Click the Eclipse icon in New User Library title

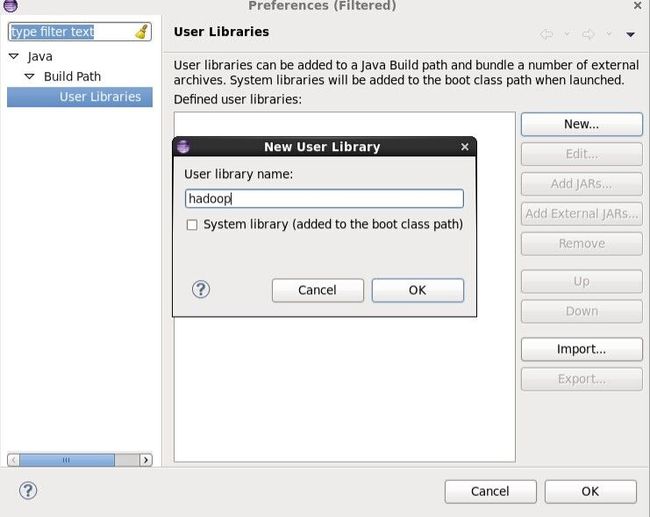point(183,146)
